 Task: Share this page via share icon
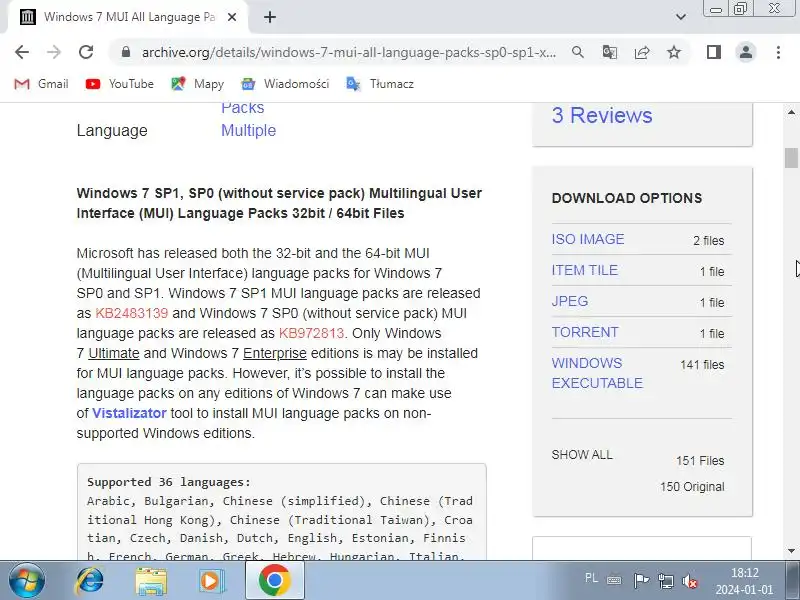click(x=642, y=52)
